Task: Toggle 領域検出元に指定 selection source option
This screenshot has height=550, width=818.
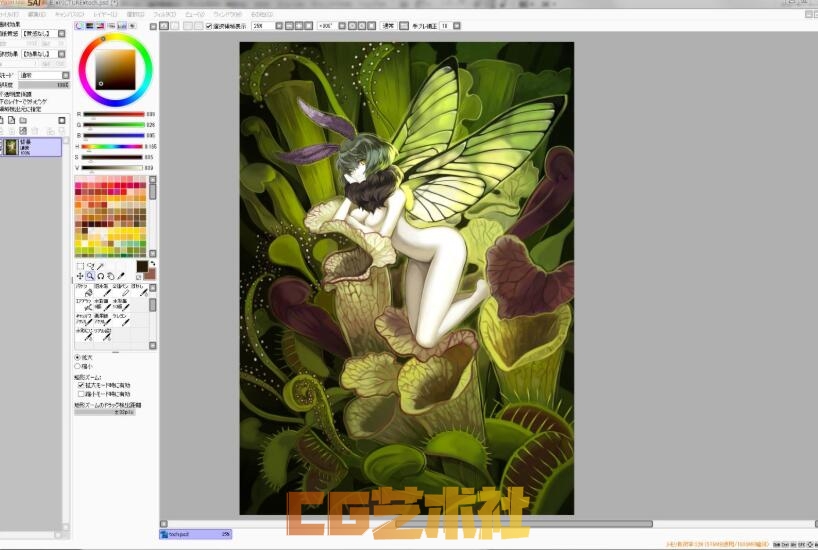Action: point(20,109)
